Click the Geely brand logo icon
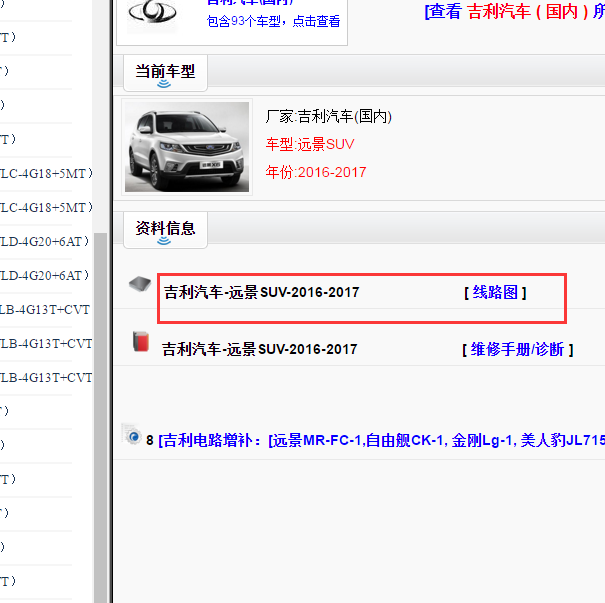The width and height of the screenshot is (605, 603). click(152, 14)
